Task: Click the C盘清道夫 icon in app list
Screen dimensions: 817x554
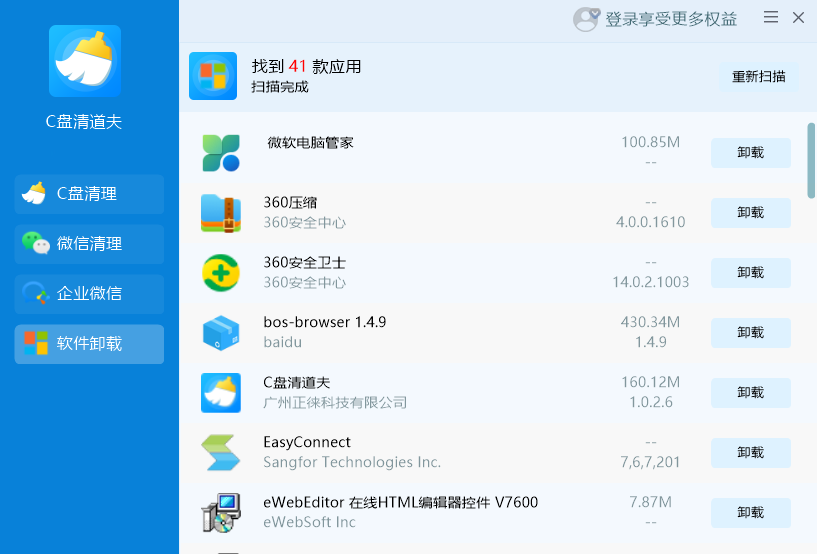Action: coord(221,392)
